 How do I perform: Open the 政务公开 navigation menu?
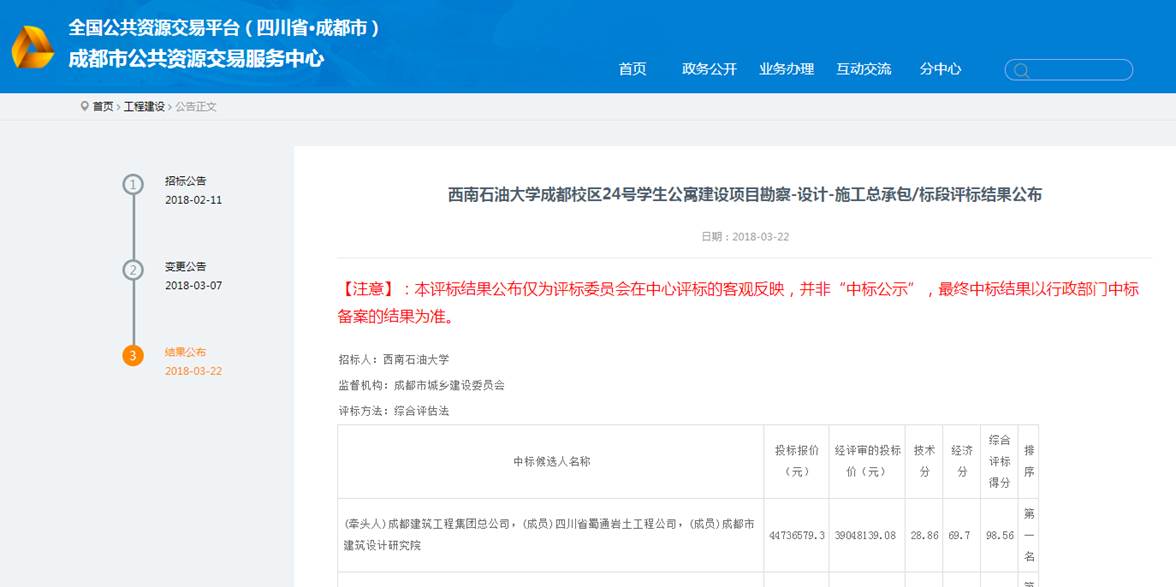[x=710, y=69]
